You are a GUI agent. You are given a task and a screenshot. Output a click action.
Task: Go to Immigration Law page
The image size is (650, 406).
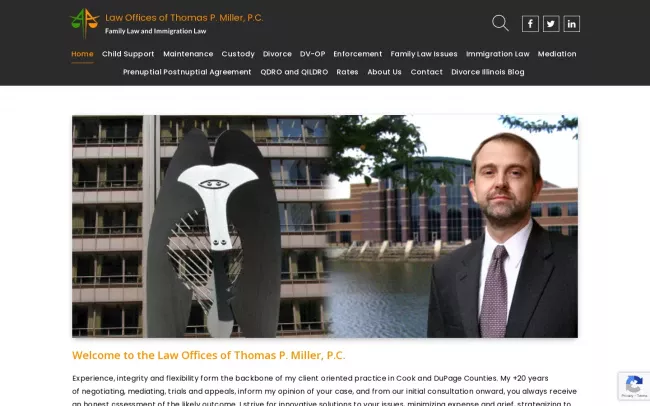[x=497, y=54]
